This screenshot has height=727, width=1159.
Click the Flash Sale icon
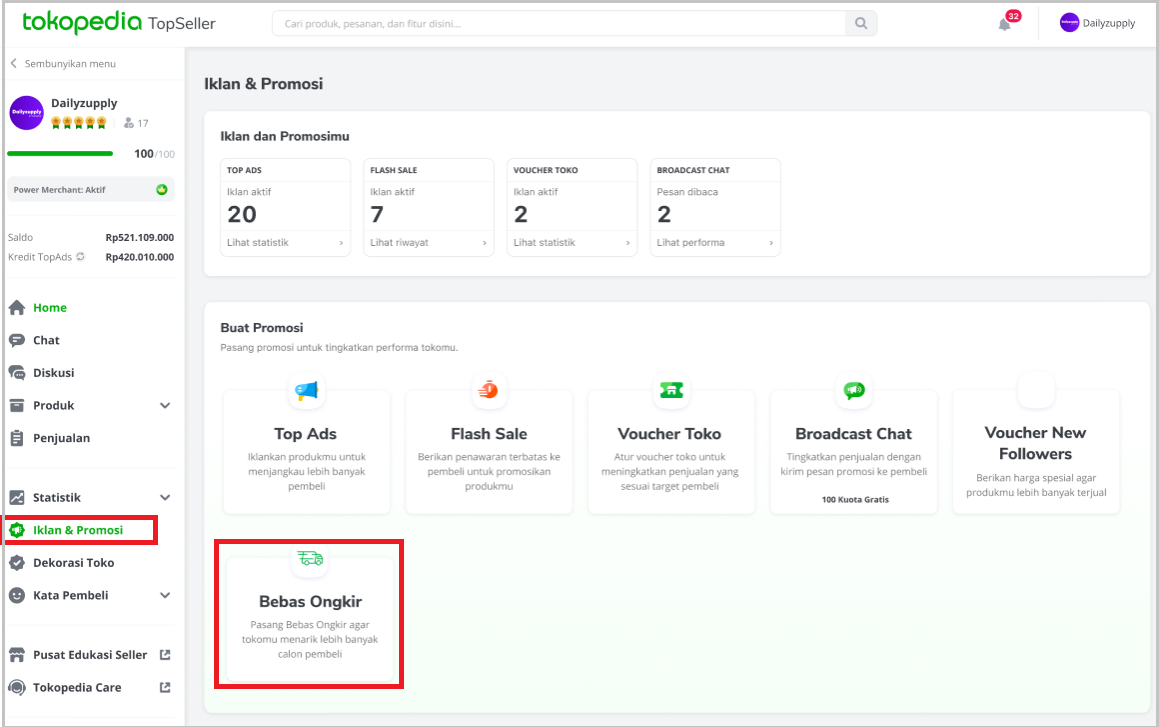(489, 389)
